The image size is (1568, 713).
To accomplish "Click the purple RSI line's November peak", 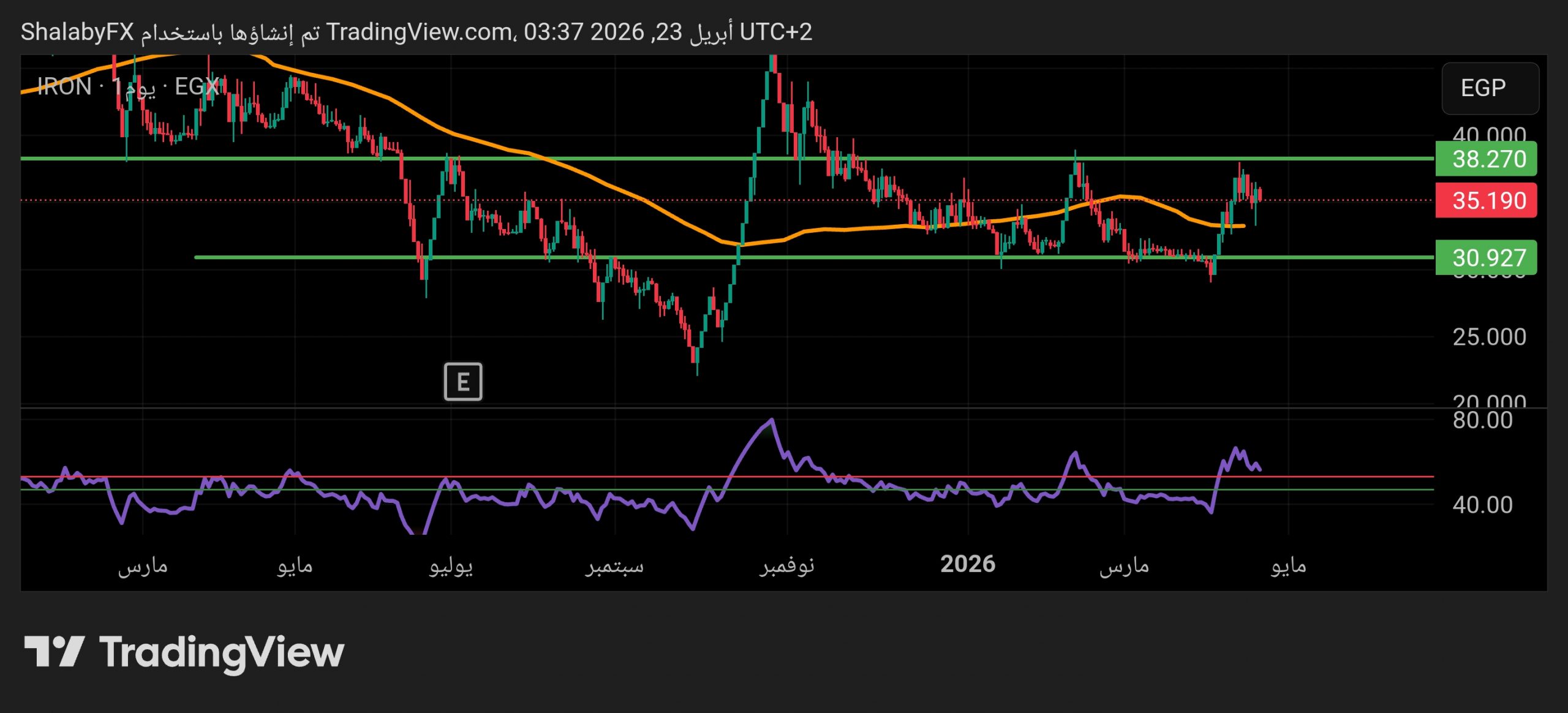I will tap(771, 420).
